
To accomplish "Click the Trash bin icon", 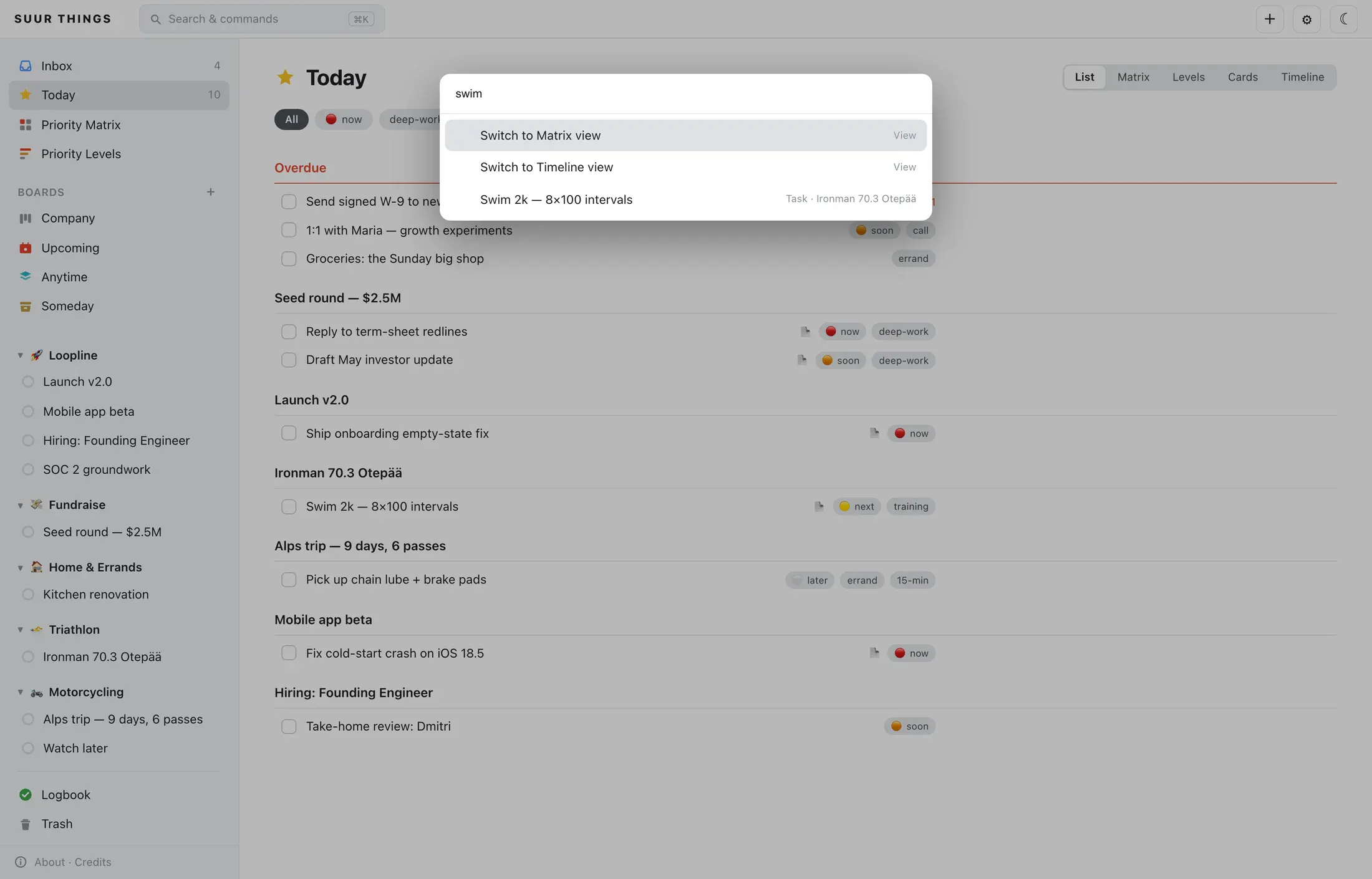I will [x=25, y=824].
